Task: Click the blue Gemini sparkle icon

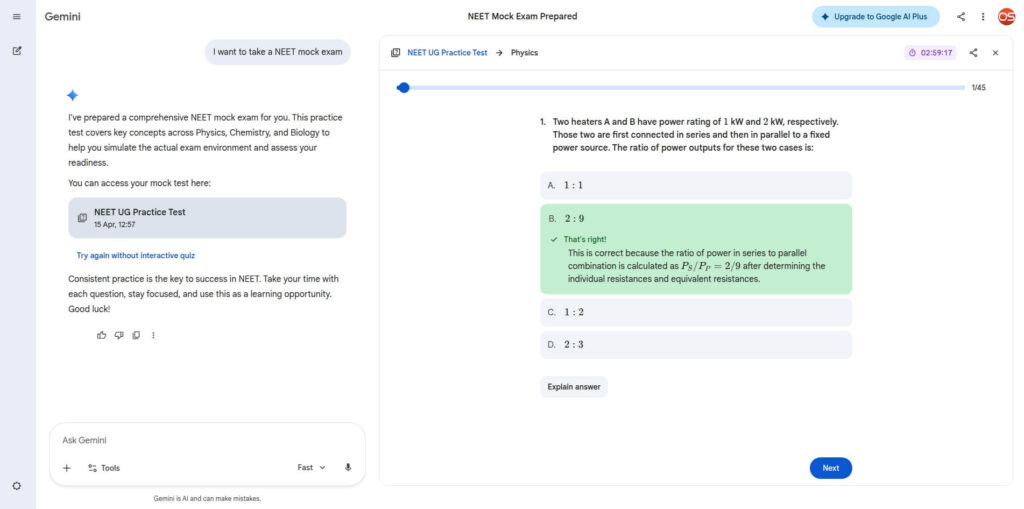Action: pyautogui.click(x=72, y=95)
